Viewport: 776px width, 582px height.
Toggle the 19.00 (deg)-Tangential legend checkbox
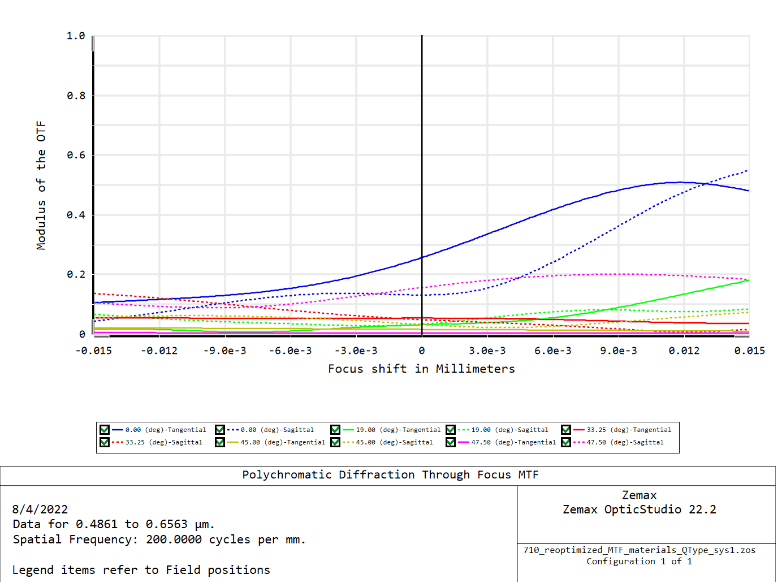click(335, 430)
